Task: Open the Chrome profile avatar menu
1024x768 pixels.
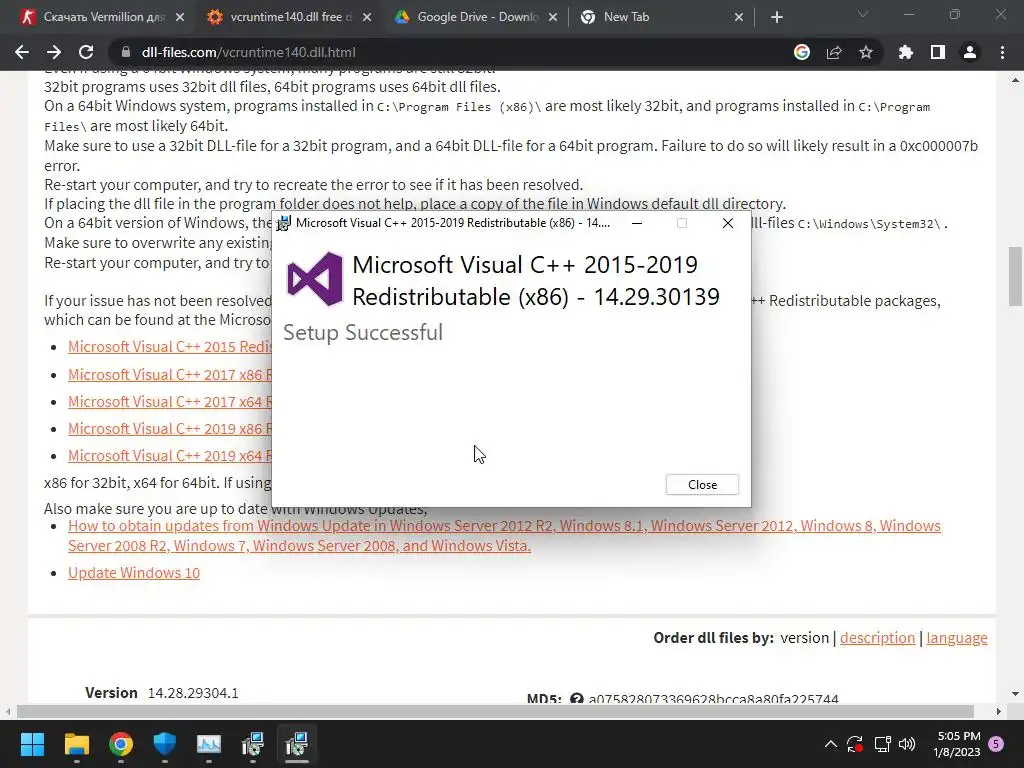Action: (970, 52)
